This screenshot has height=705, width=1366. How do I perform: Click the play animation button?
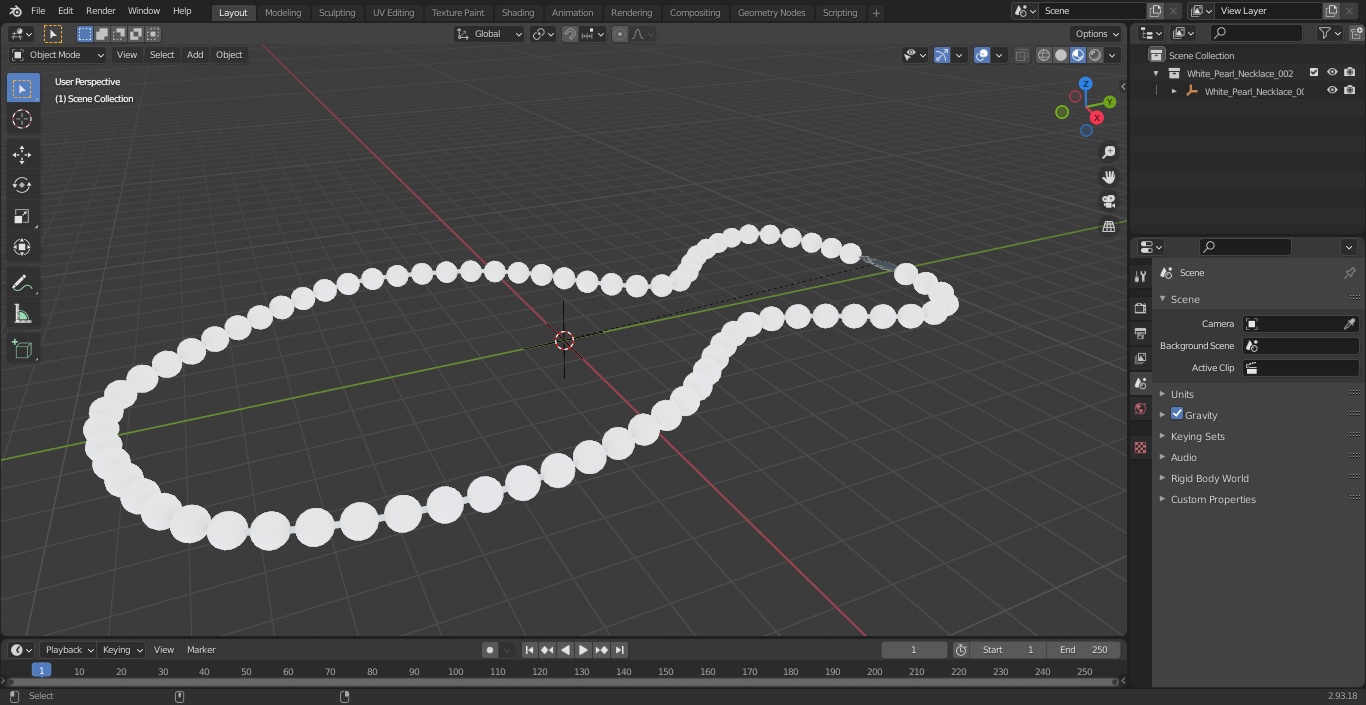pos(583,650)
